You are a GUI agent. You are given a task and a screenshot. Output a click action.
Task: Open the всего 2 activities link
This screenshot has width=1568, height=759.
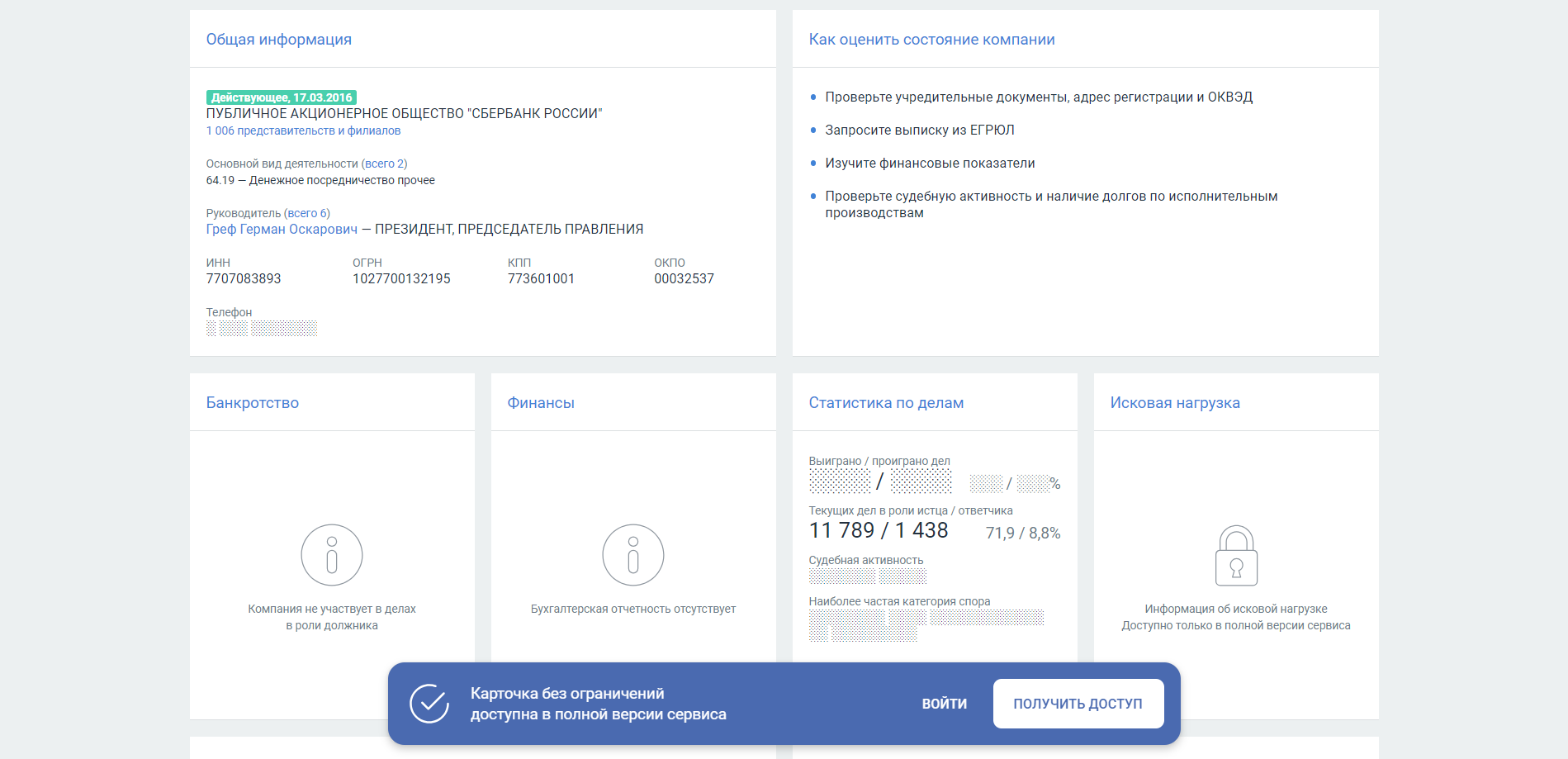pyautogui.click(x=384, y=164)
